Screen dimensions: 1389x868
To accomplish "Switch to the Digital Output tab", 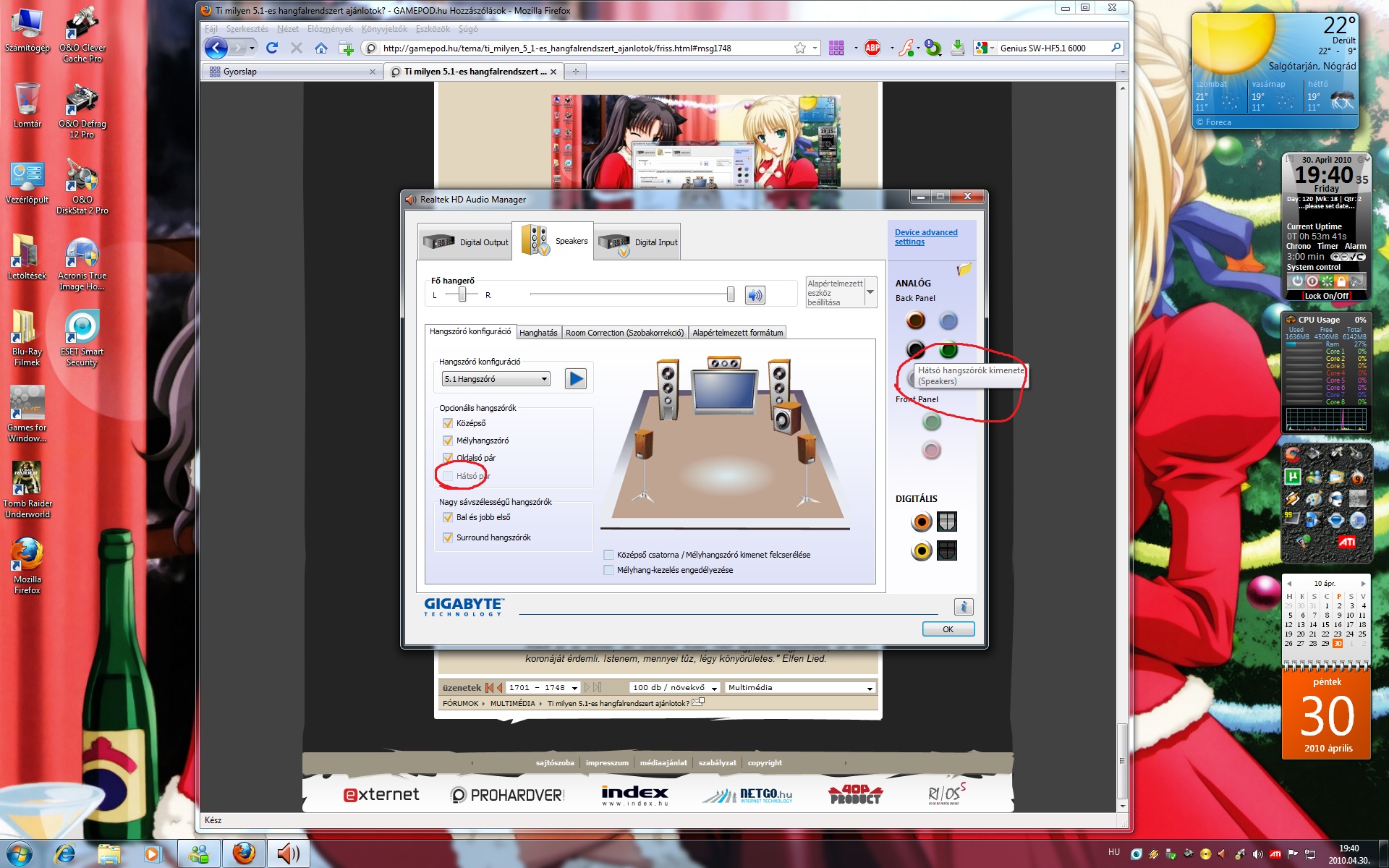I will [464, 242].
